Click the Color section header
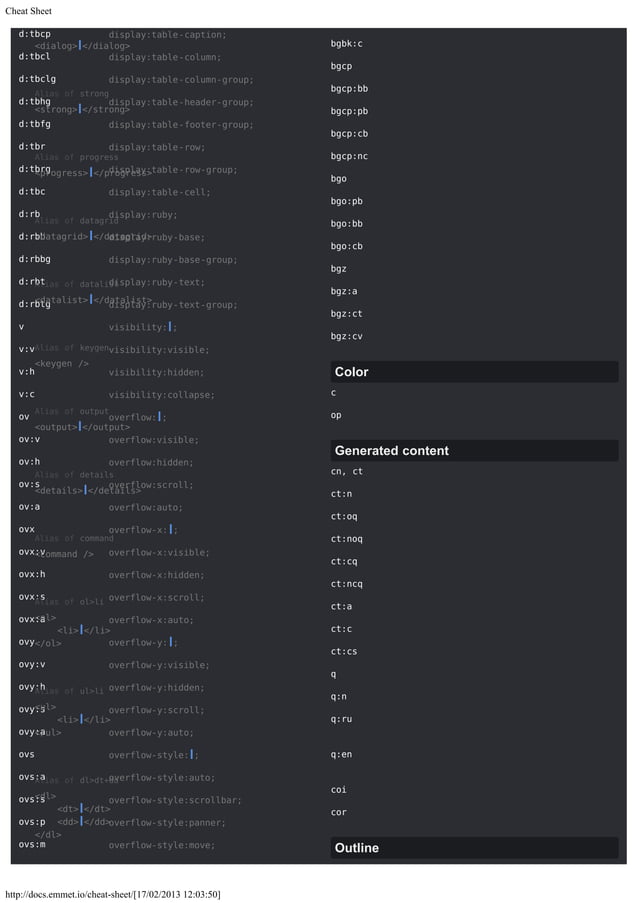638x903 pixels. click(352, 372)
